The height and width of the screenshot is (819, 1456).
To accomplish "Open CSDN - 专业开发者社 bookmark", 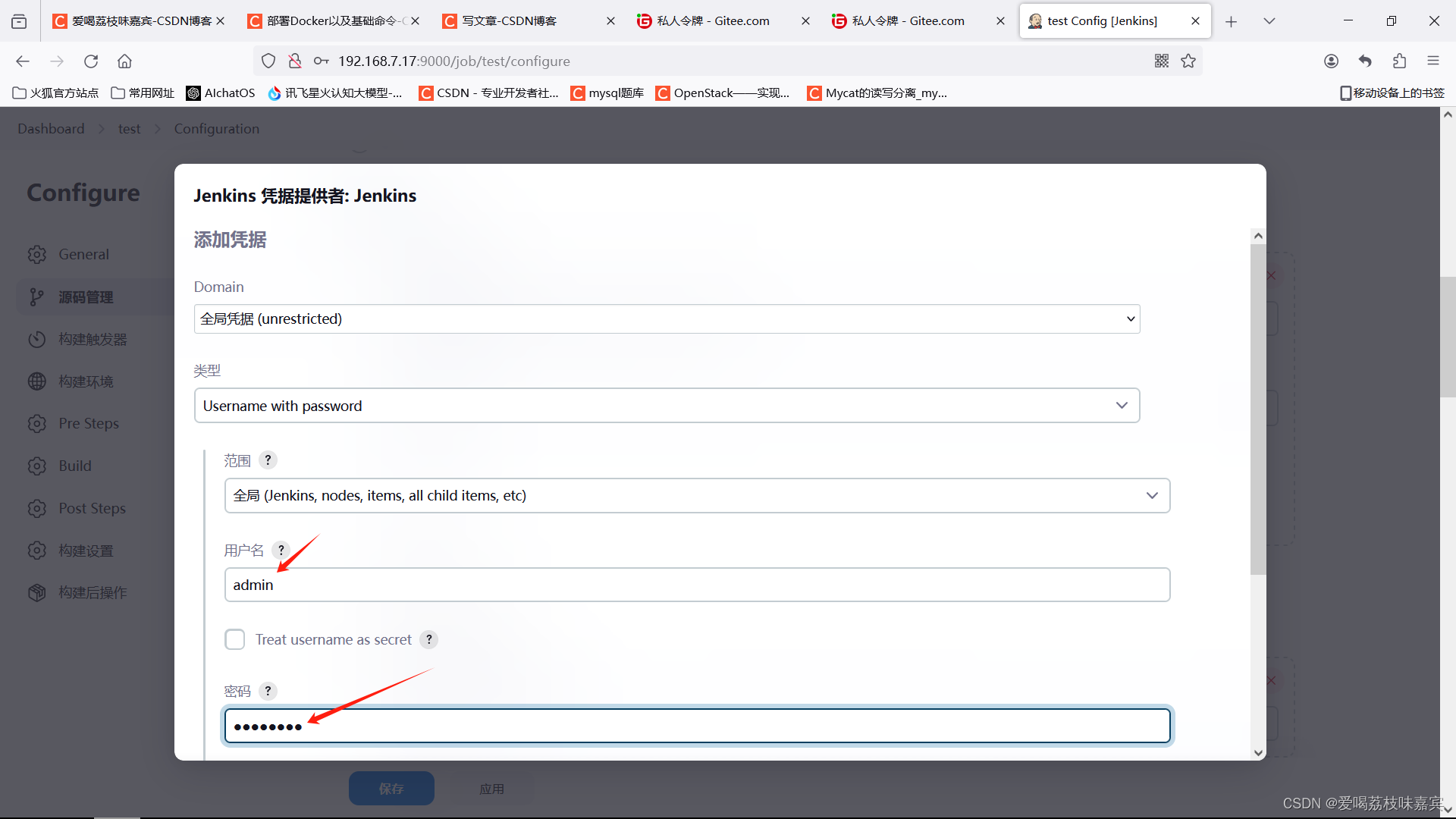I will pos(489,93).
